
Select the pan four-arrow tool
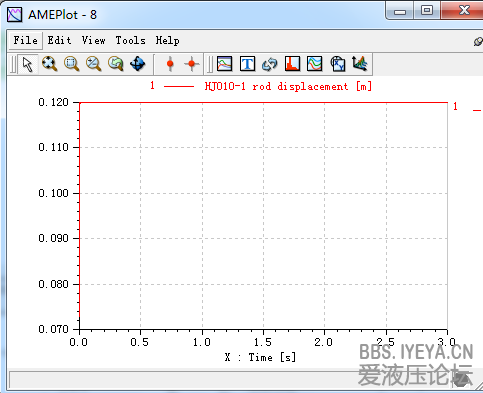coord(138,63)
